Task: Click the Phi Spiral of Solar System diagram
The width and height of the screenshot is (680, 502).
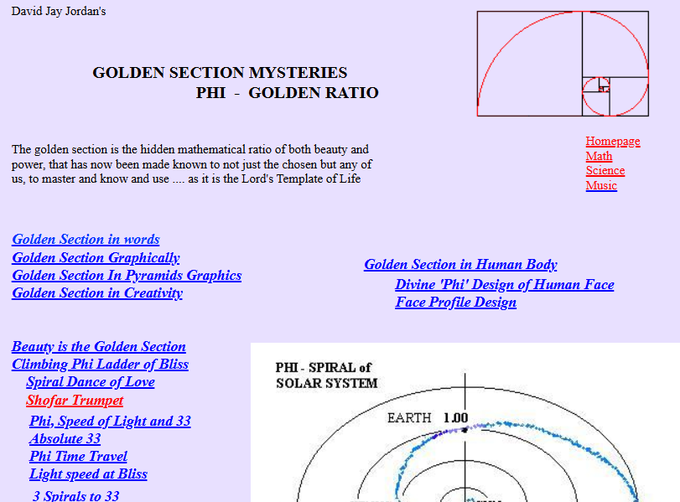Action: (465, 423)
